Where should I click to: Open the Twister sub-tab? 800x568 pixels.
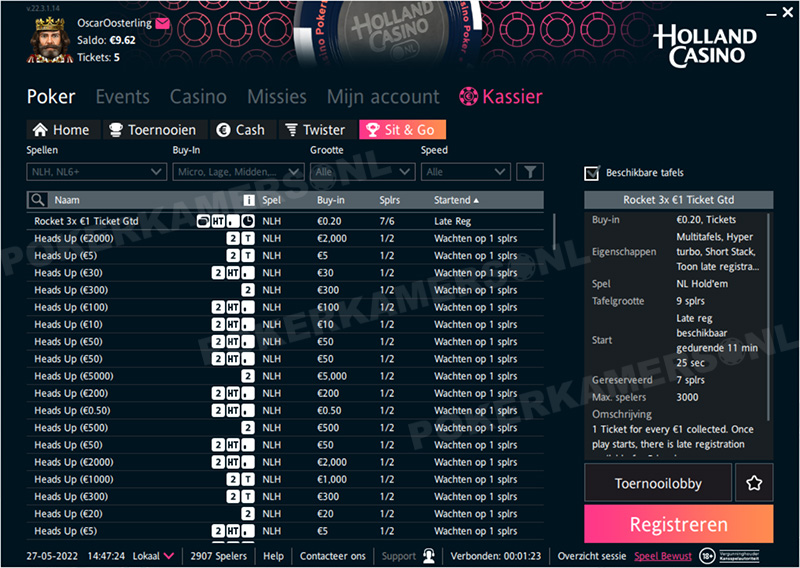point(317,130)
